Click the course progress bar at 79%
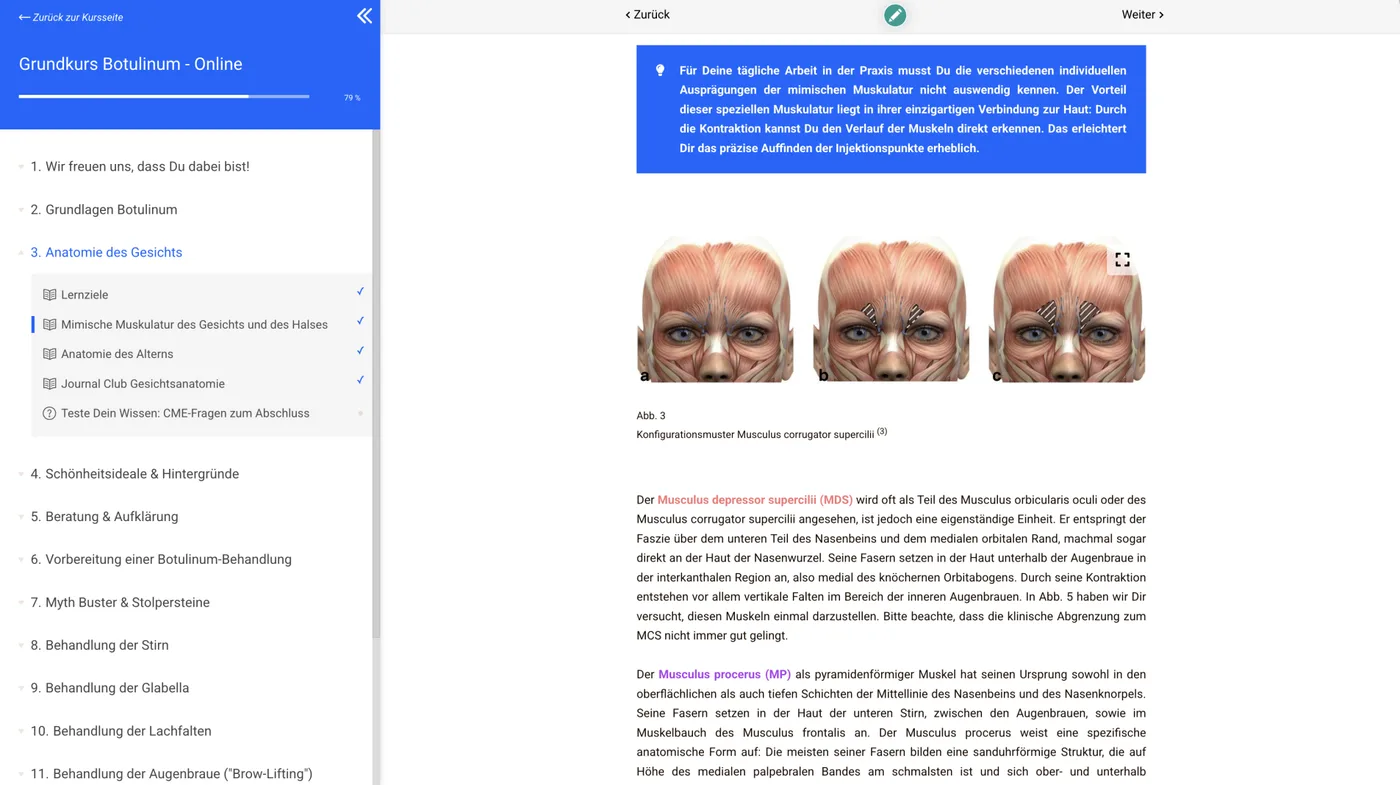 164,97
